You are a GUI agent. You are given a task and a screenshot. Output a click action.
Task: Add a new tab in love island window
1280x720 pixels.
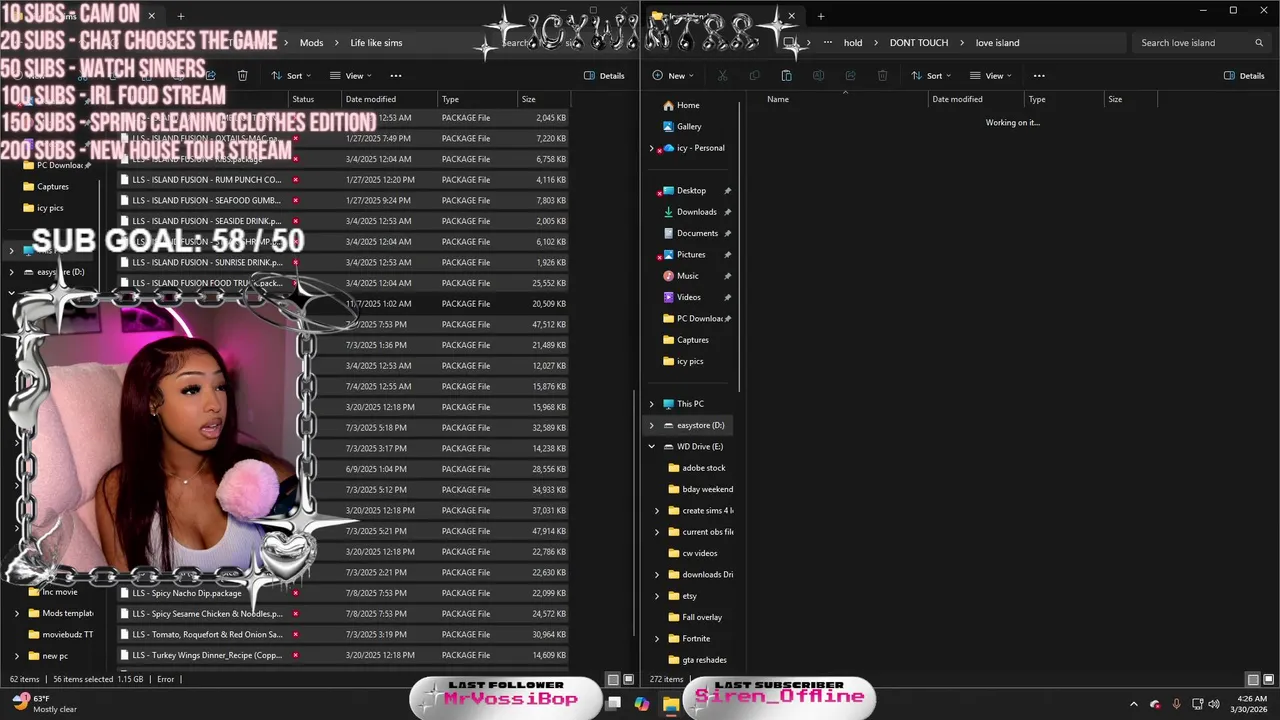coord(820,16)
